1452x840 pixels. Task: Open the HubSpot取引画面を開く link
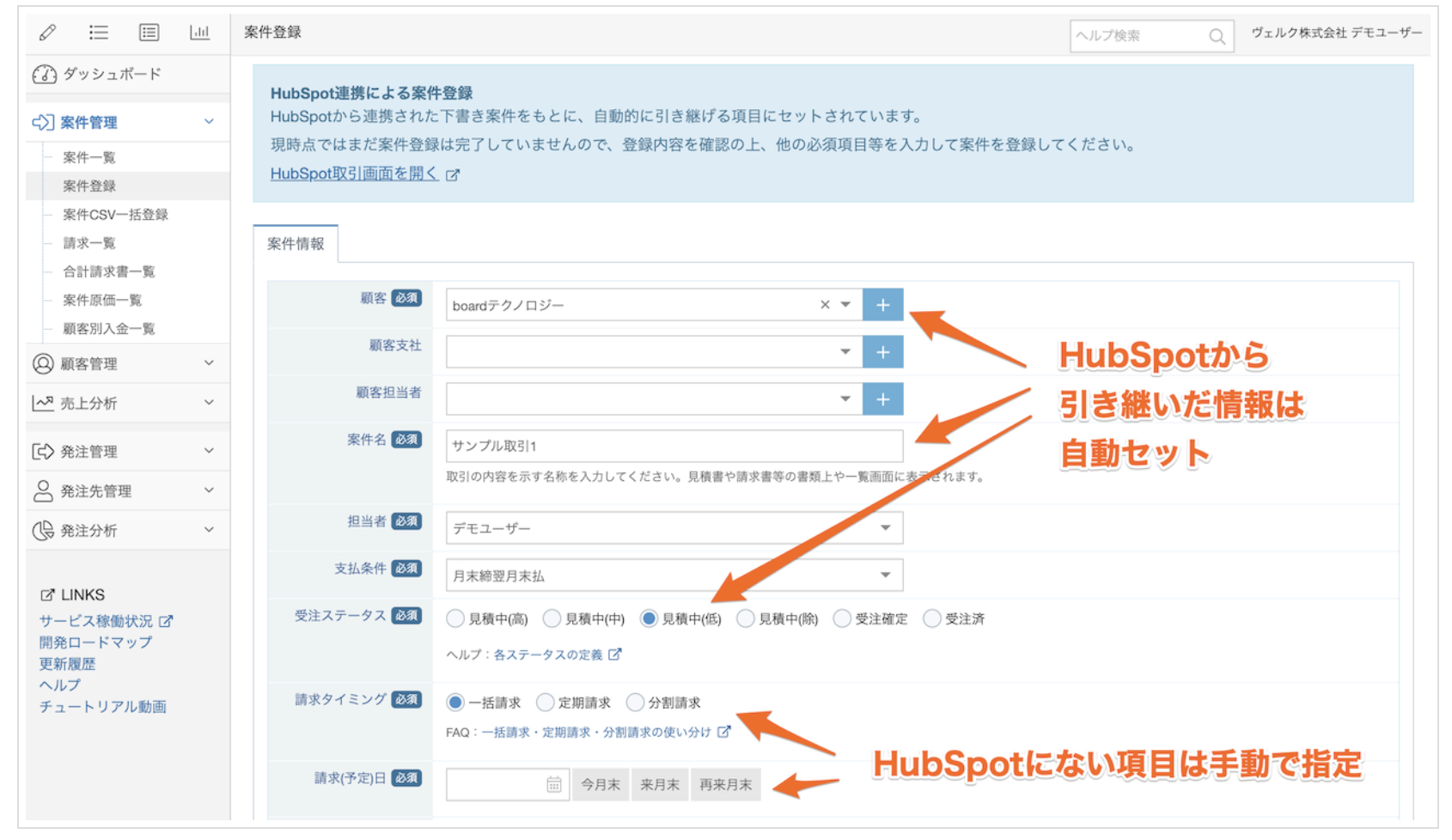point(355,173)
